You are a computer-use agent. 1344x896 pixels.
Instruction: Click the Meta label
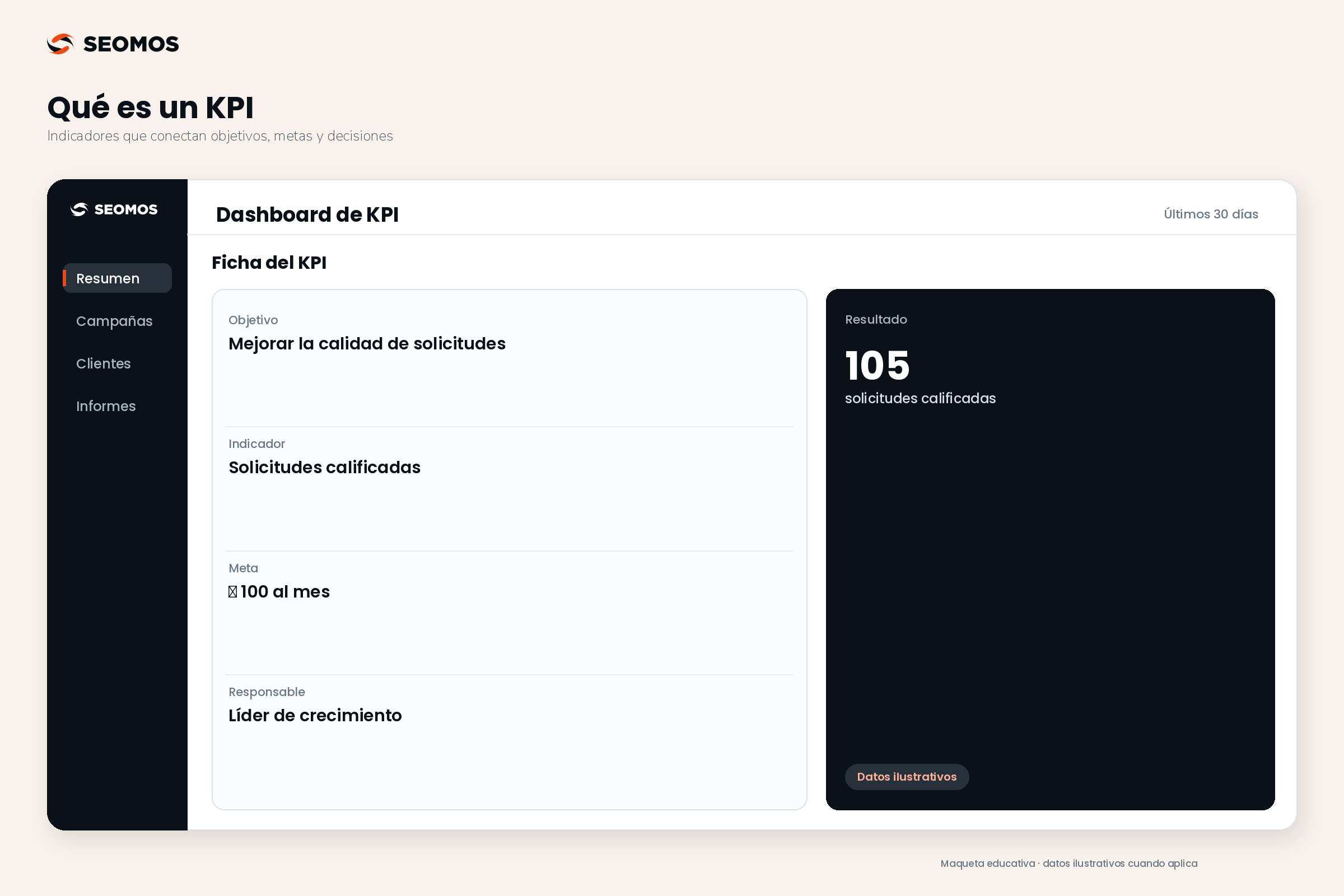[x=244, y=568]
